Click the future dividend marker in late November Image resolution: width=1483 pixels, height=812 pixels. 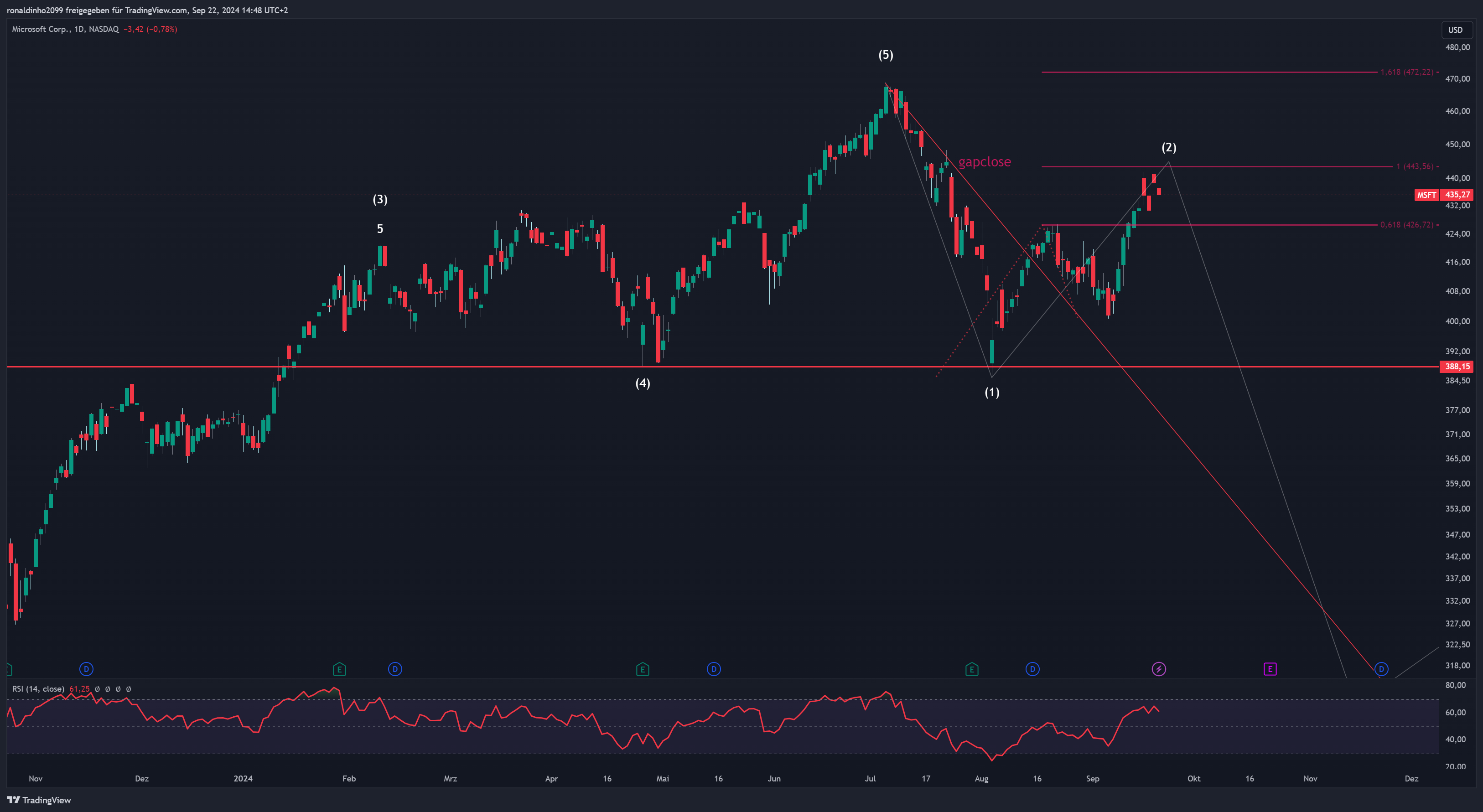click(1381, 669)
